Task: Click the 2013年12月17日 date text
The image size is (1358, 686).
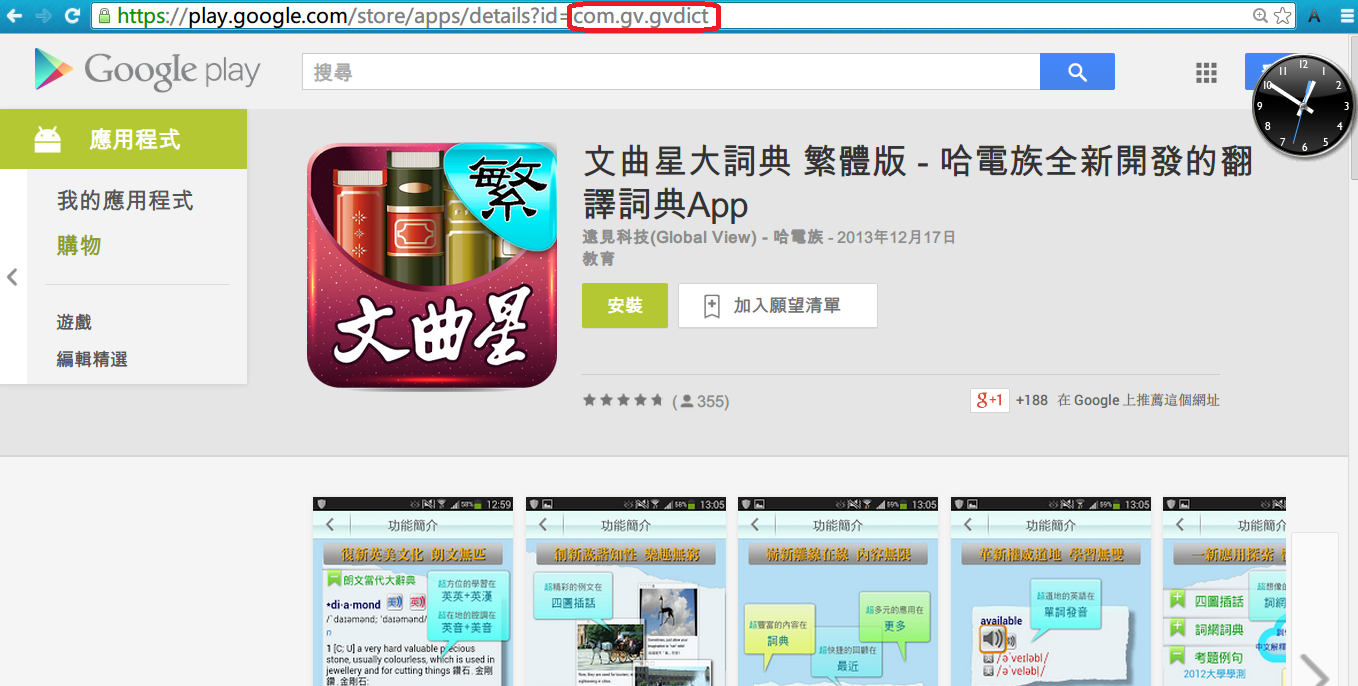Action: point(896,237)
